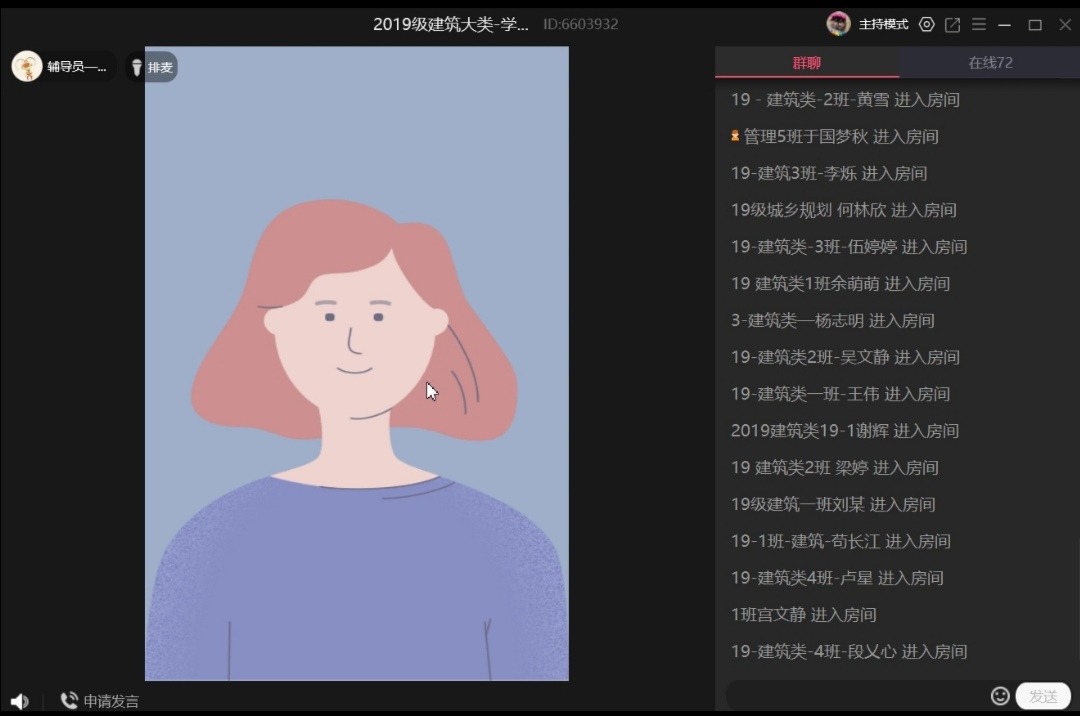Click the 辅导员 presenter avatar
The width and height of the screenshot is (1080, 716).
point(27,67)
